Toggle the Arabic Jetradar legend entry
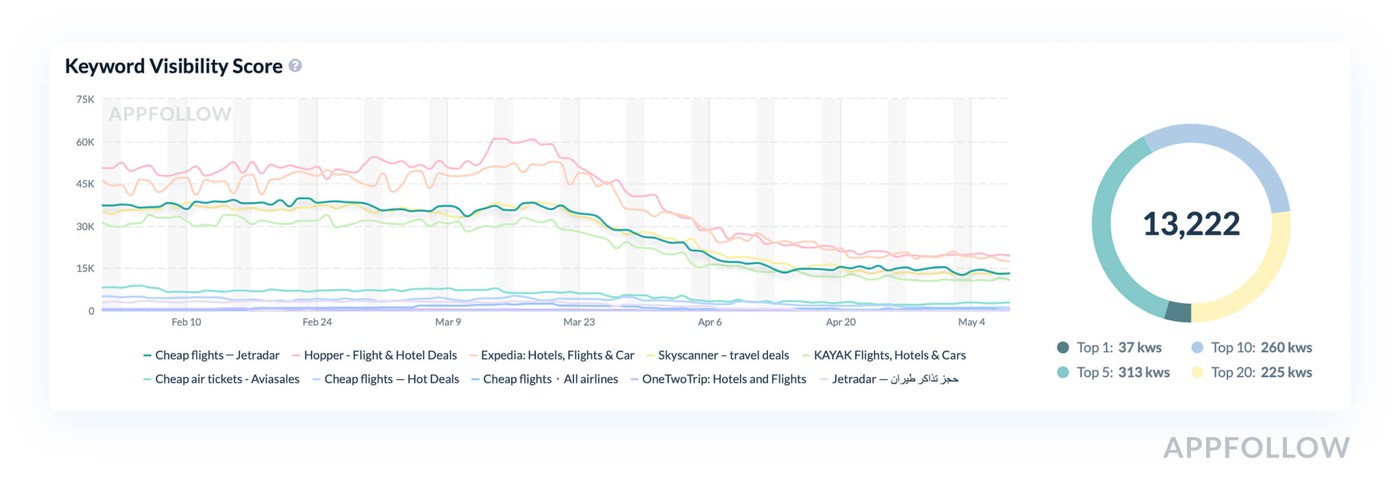Image resolution: width=1400 pixels, height=483 pixels. pyautogui.click(x=889, y=379)
